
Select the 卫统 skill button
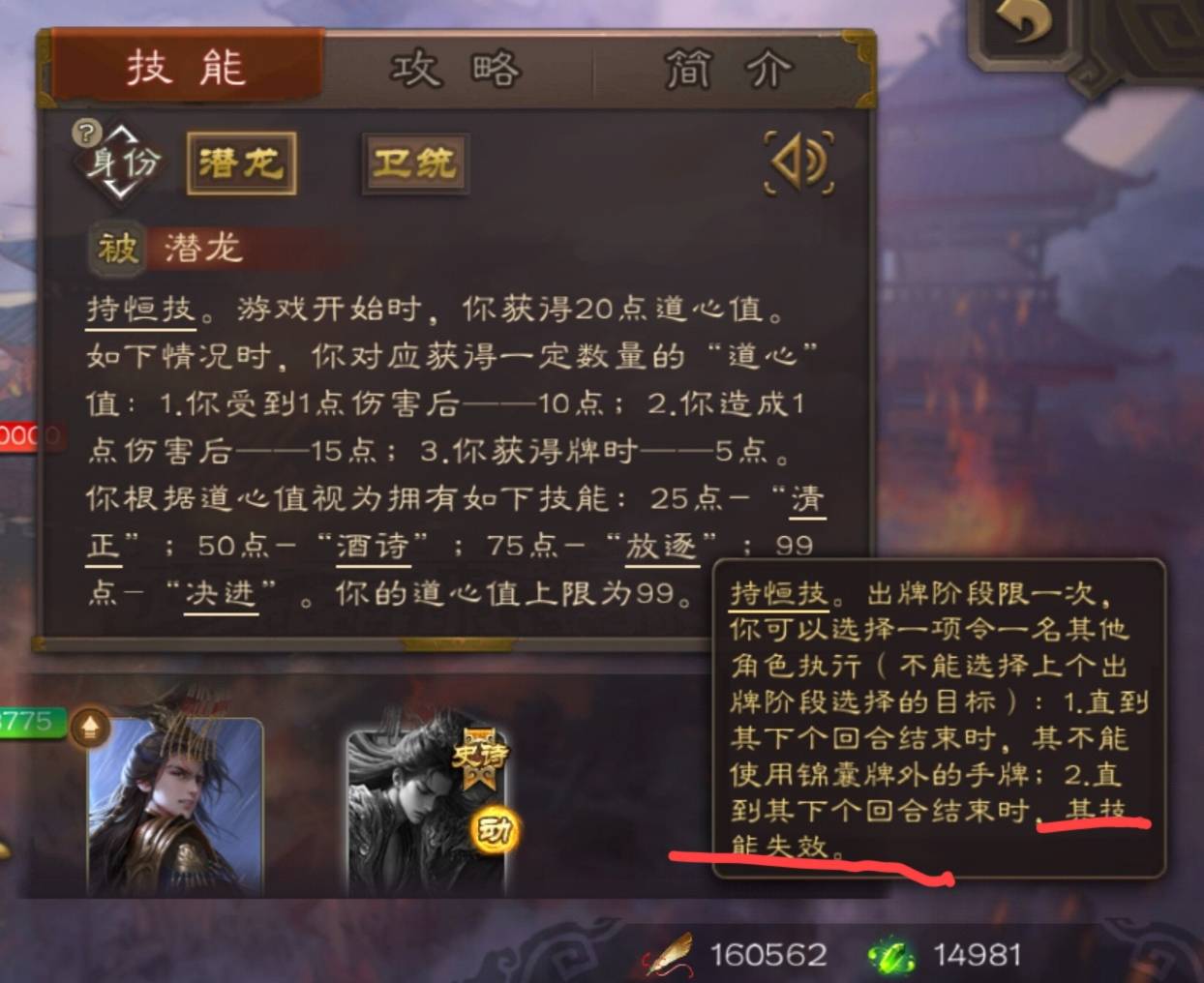(415, 164)
